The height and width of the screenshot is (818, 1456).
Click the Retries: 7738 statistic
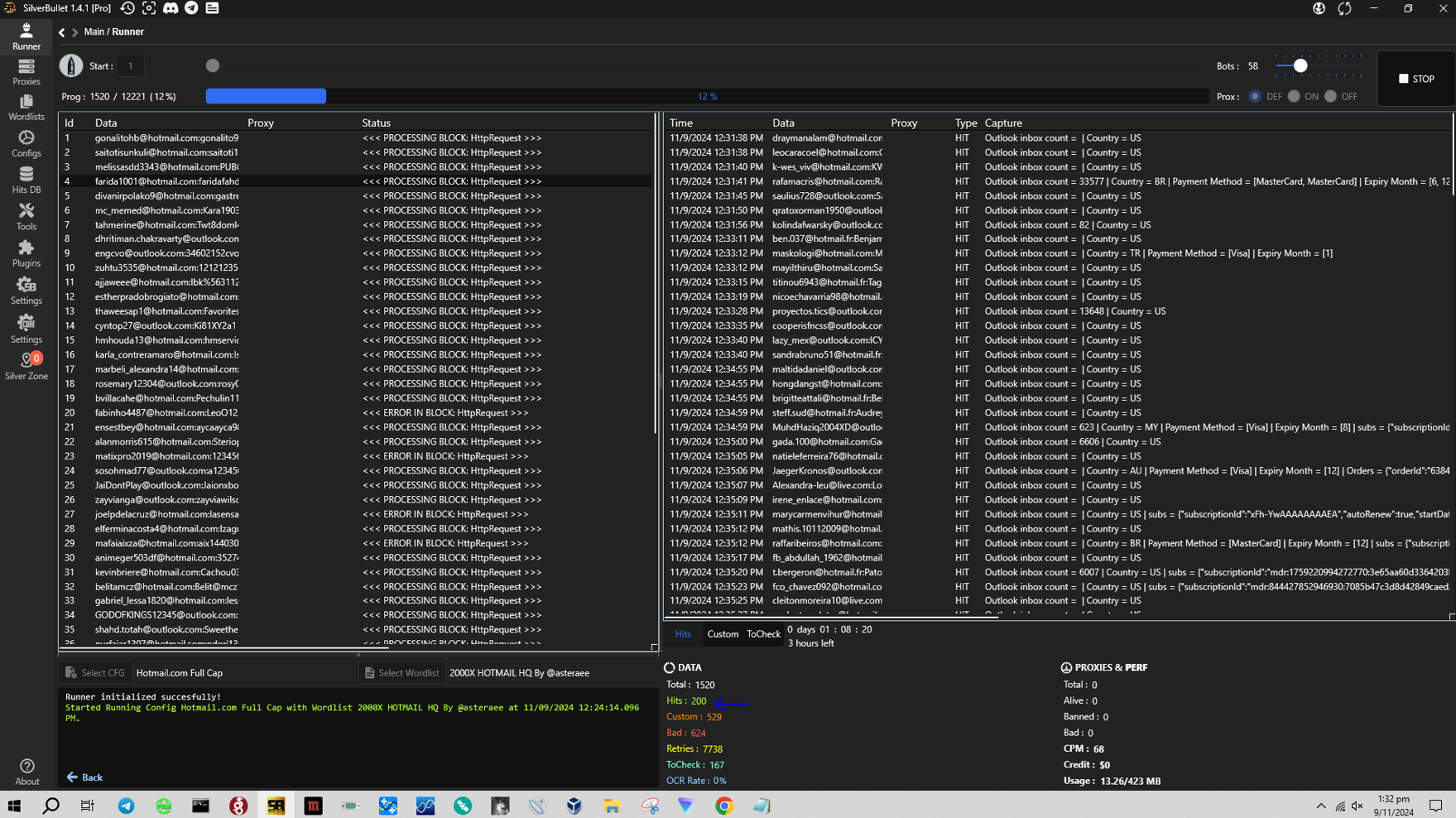694,748
